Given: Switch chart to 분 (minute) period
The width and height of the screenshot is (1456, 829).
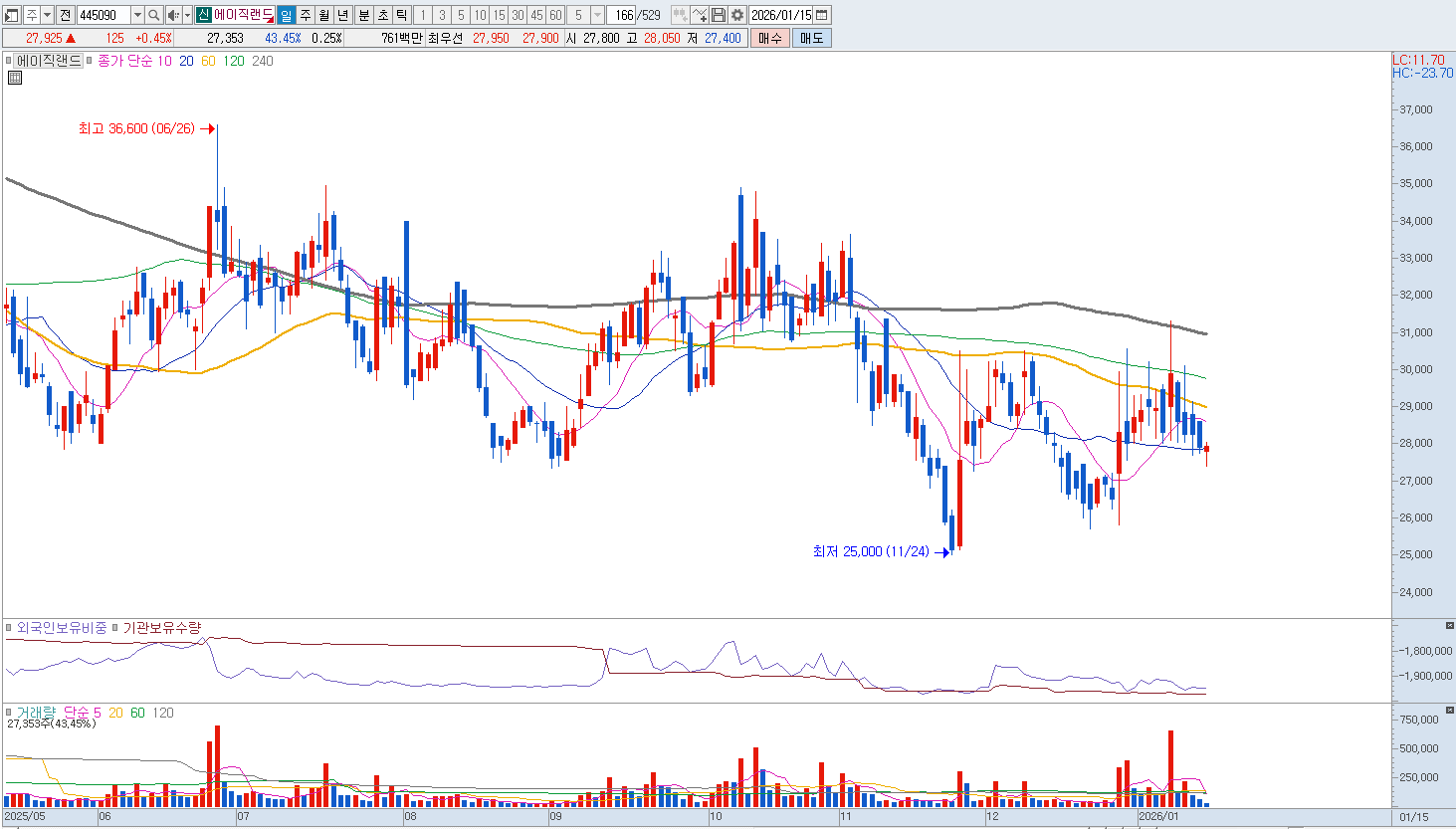Looking at the screenshot, I should [363, 15].
